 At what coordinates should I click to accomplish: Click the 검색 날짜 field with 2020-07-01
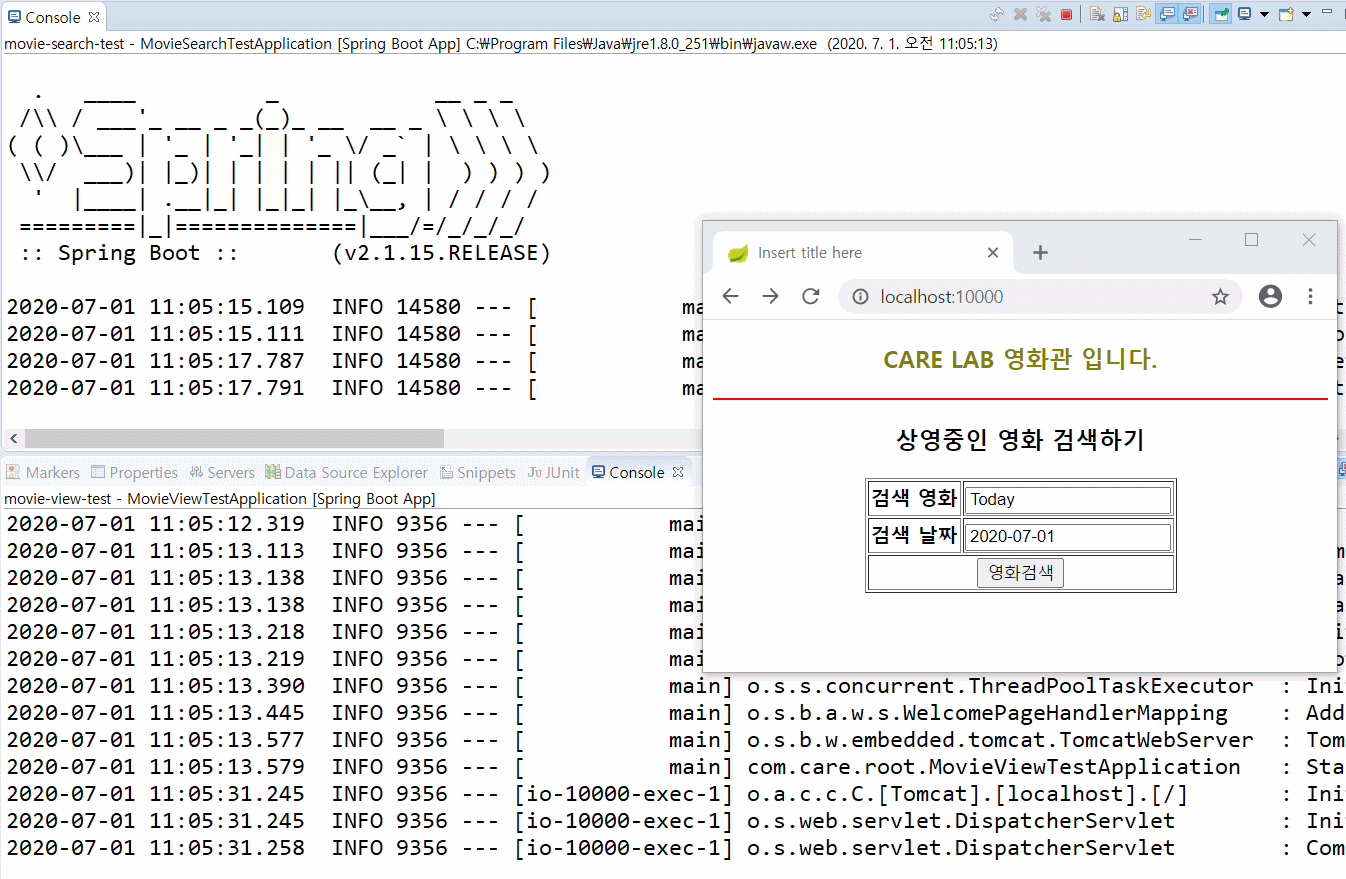[1067, 536]
